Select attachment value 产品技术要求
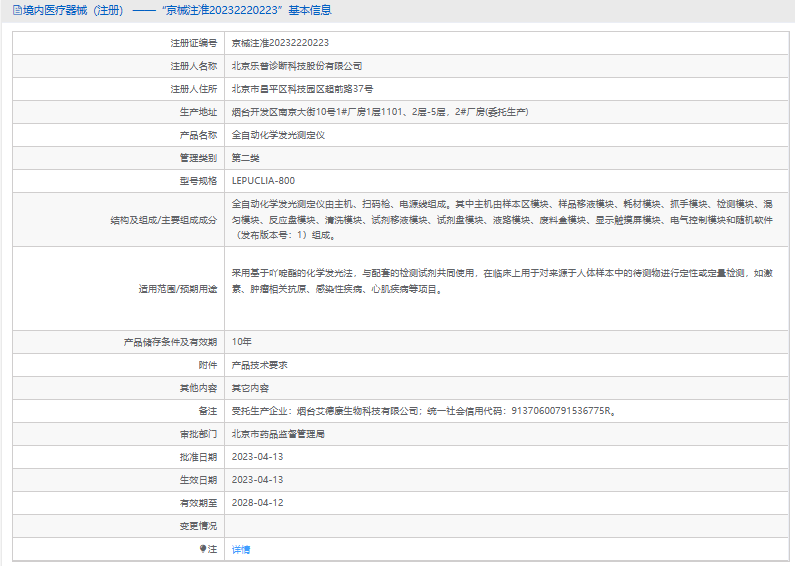The height and width of the screenshot is (566, 795). 260,365
